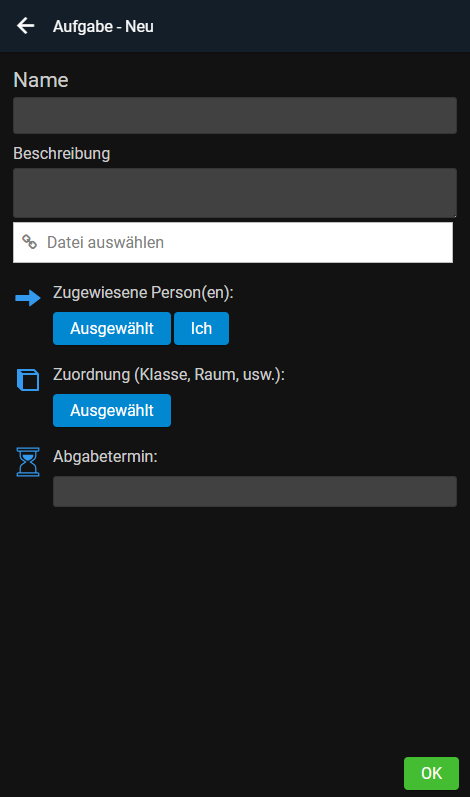
Task: Open the Datei auswählen file picker
Action: [x=233, y=242]
